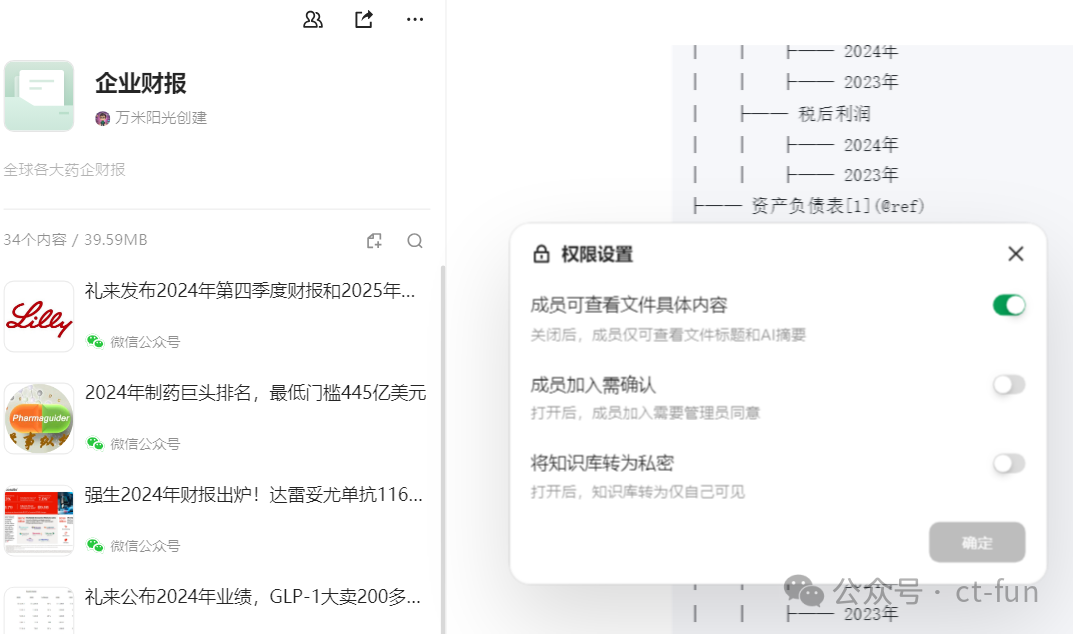Click the 确定 button
Screen dimensions: 1073x634
click(x=977, y=542)
